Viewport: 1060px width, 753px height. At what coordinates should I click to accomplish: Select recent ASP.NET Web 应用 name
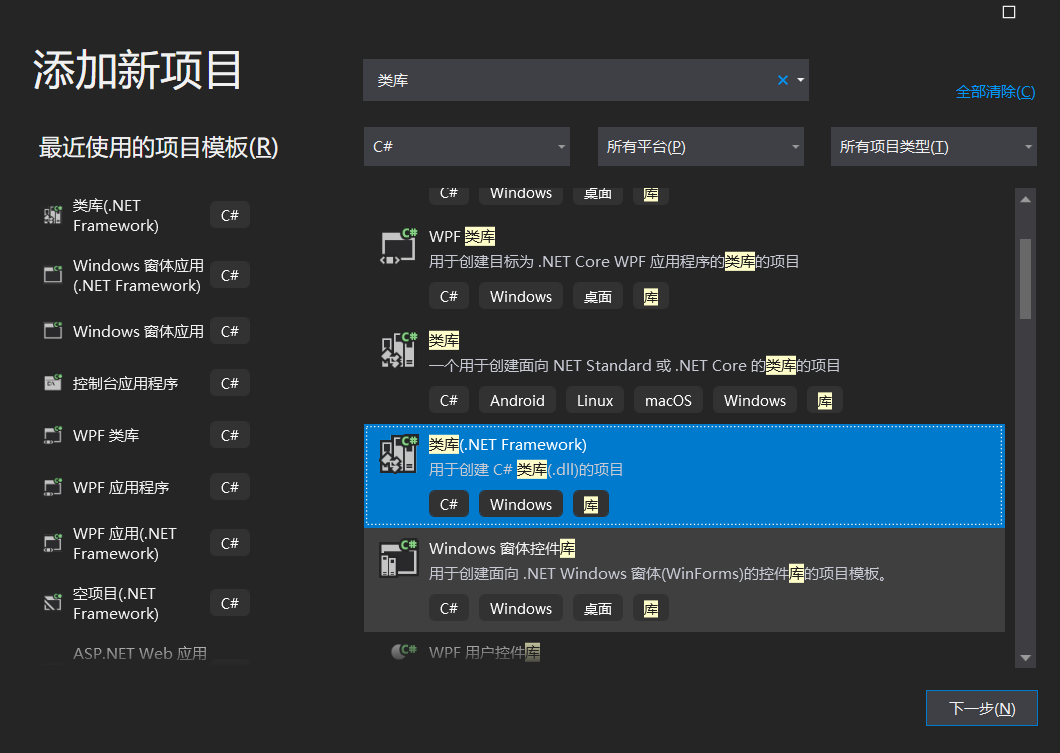(x=140, y=653)
